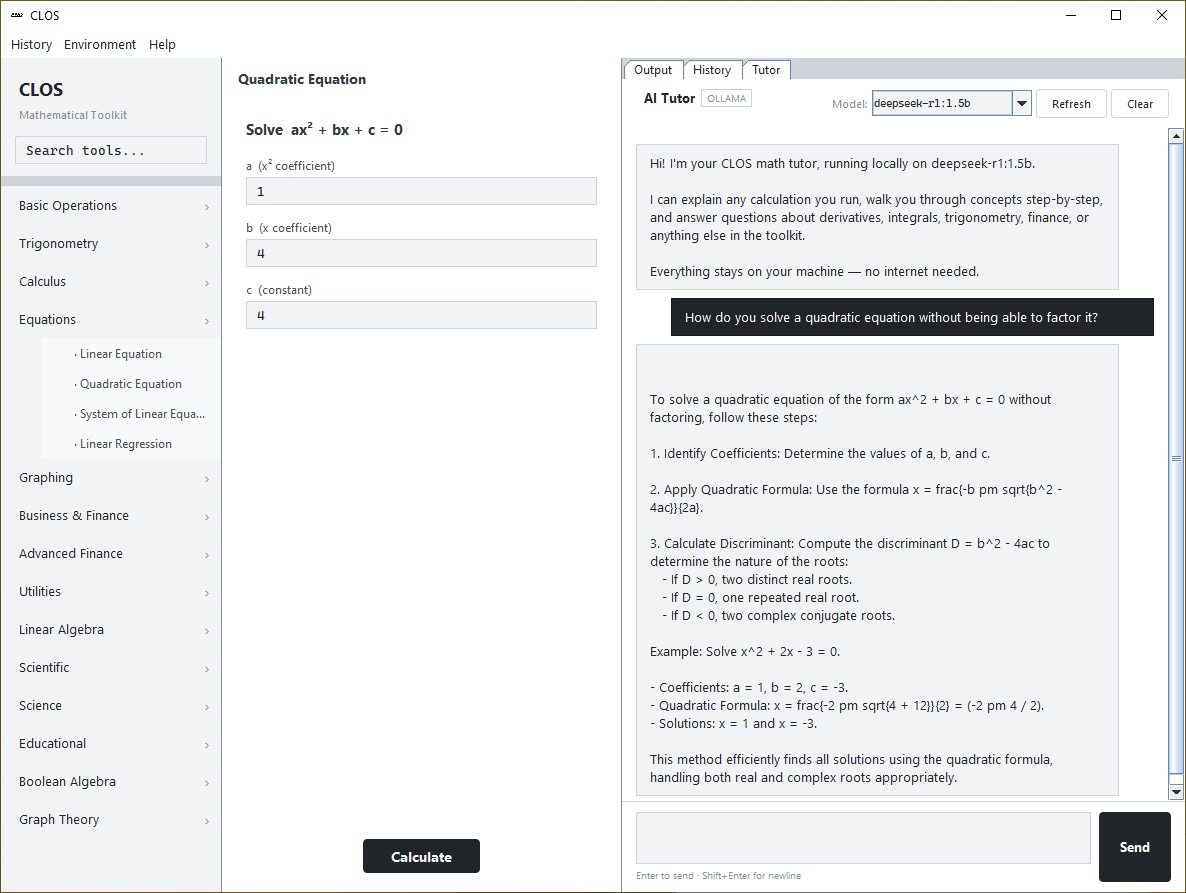This screenshot has width=1186, height=893.
Task: Click the chat vertical scrollbar thumb
Action: [1175, 458]
